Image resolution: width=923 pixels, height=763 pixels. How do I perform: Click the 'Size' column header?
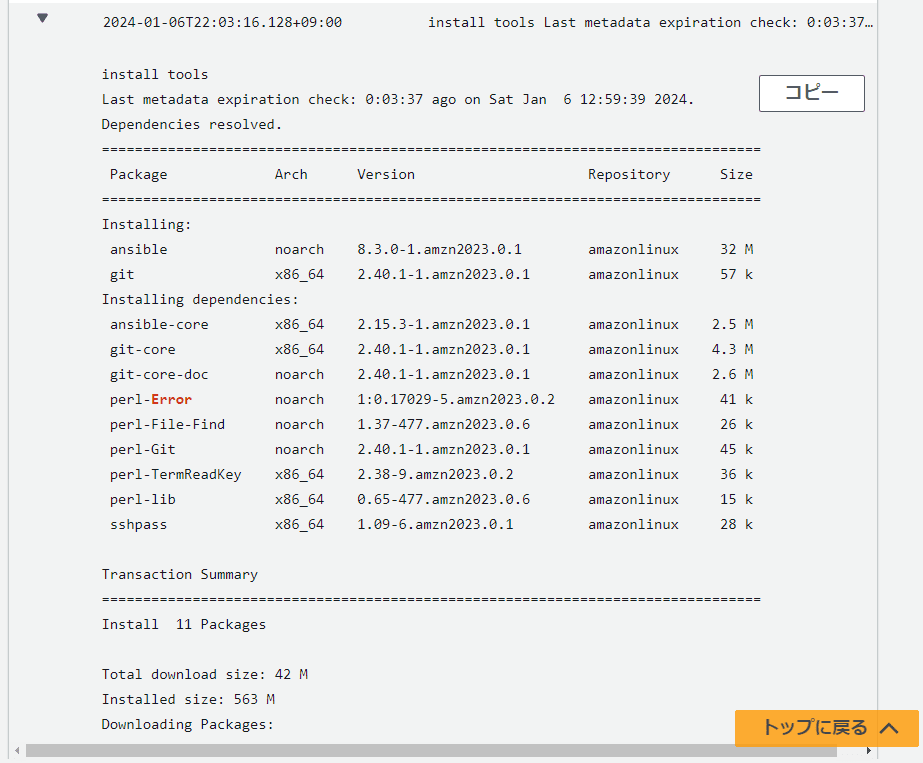pyautogui.click(x=736, y=175)
